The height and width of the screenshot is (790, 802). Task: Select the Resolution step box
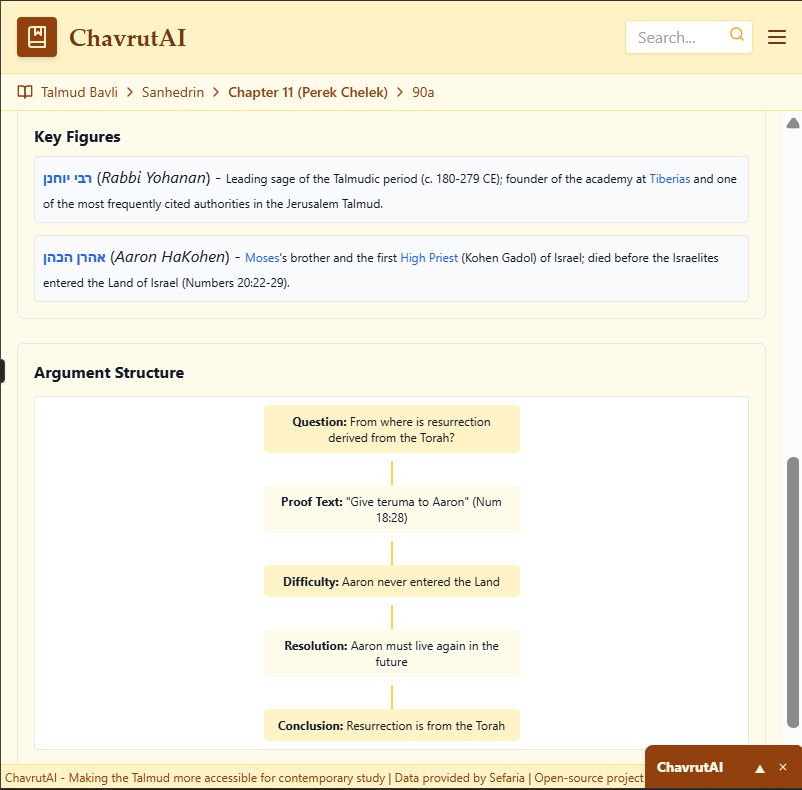click(x=391, y=653)
